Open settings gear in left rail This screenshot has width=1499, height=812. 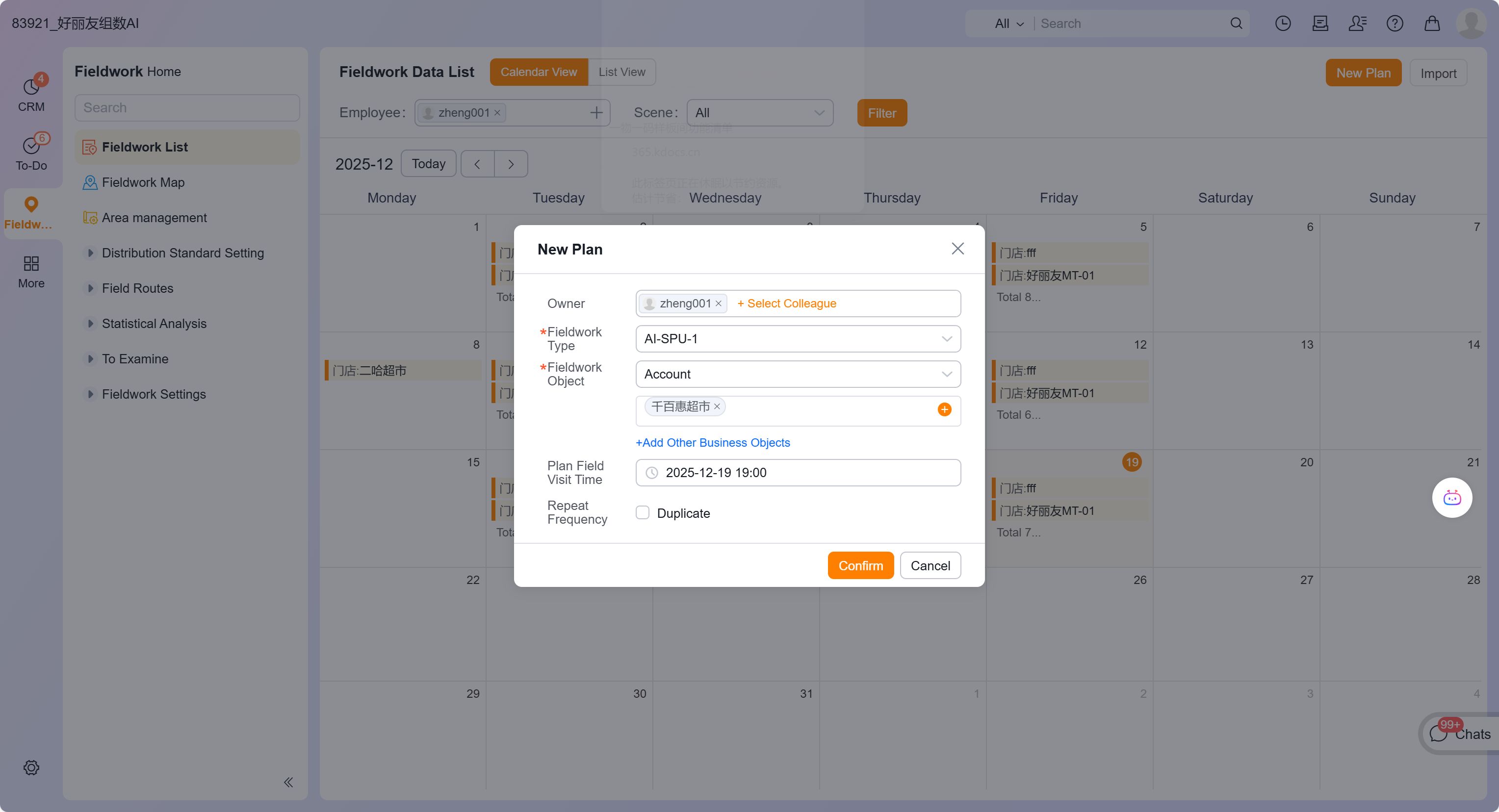click(x=31, y=768)
